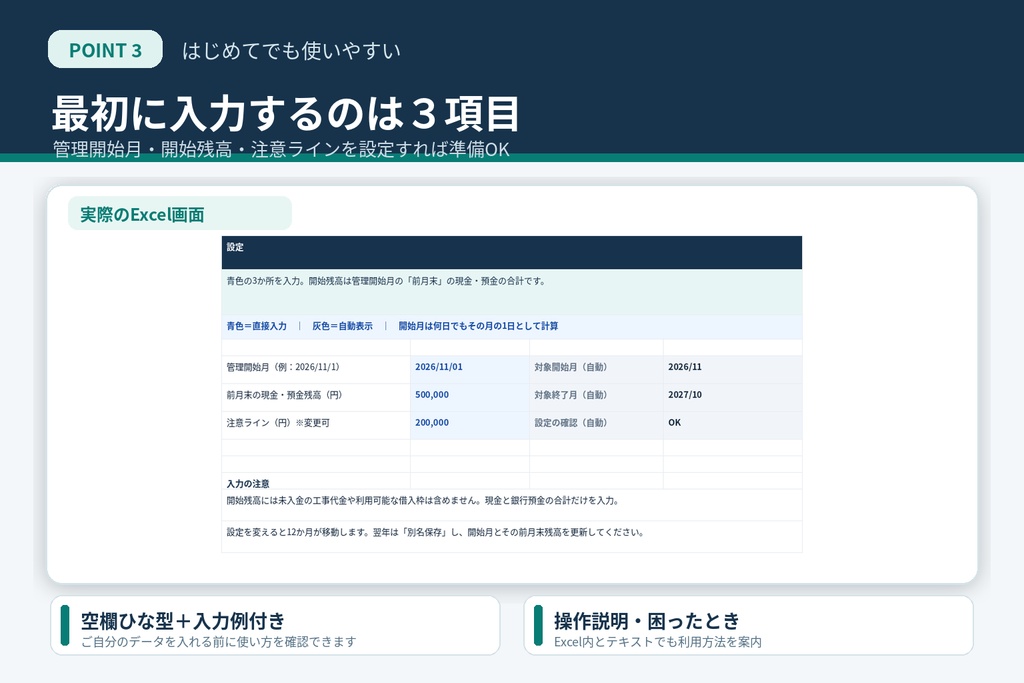1024x683 pixels.
Task: Click the 青色＝直接入力 legend text
Action: click(257, 326)
